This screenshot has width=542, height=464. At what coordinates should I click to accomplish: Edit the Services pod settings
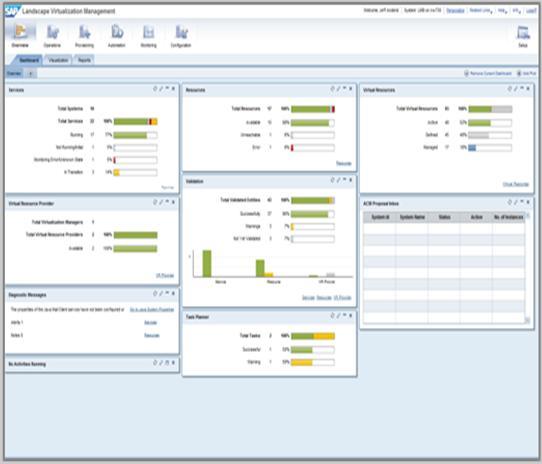click(x=161, y=89)
